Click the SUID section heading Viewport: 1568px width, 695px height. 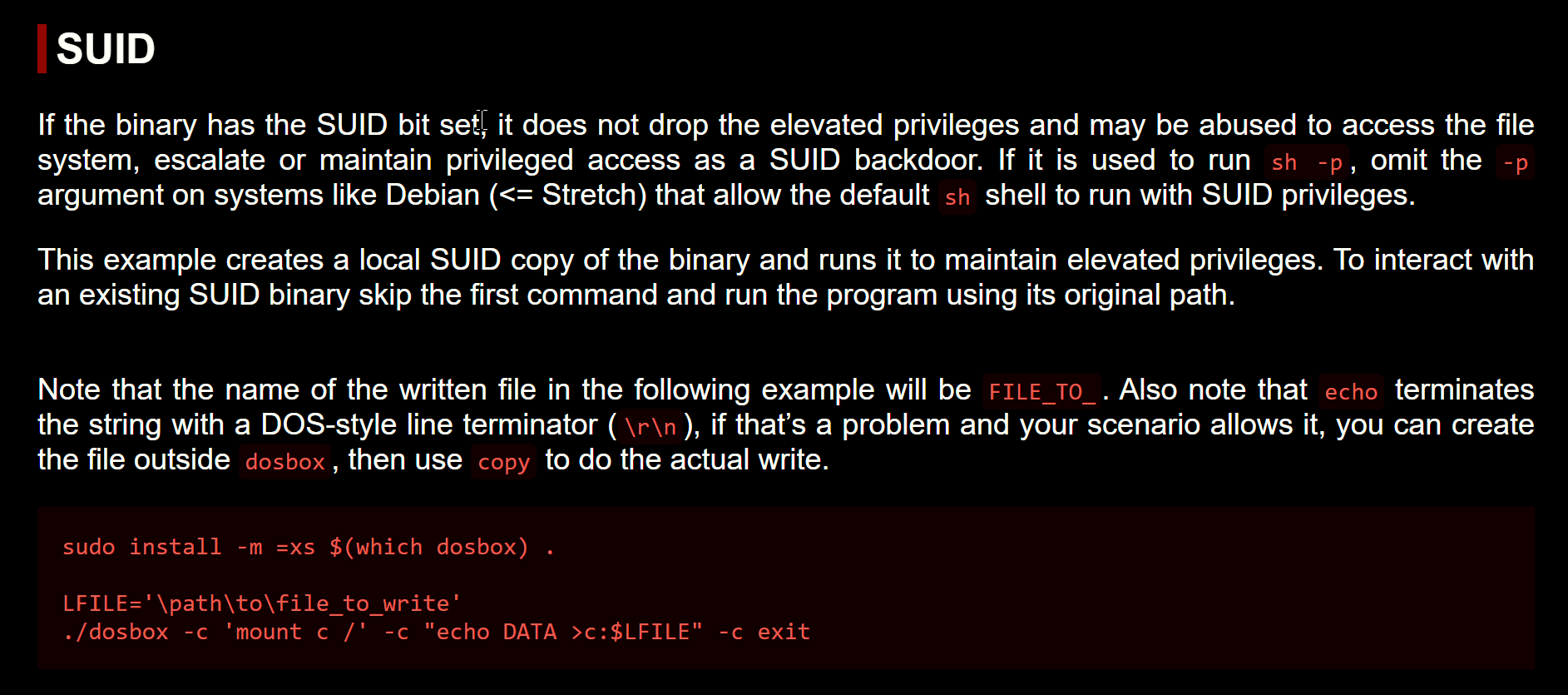click(x=106, y=49)
